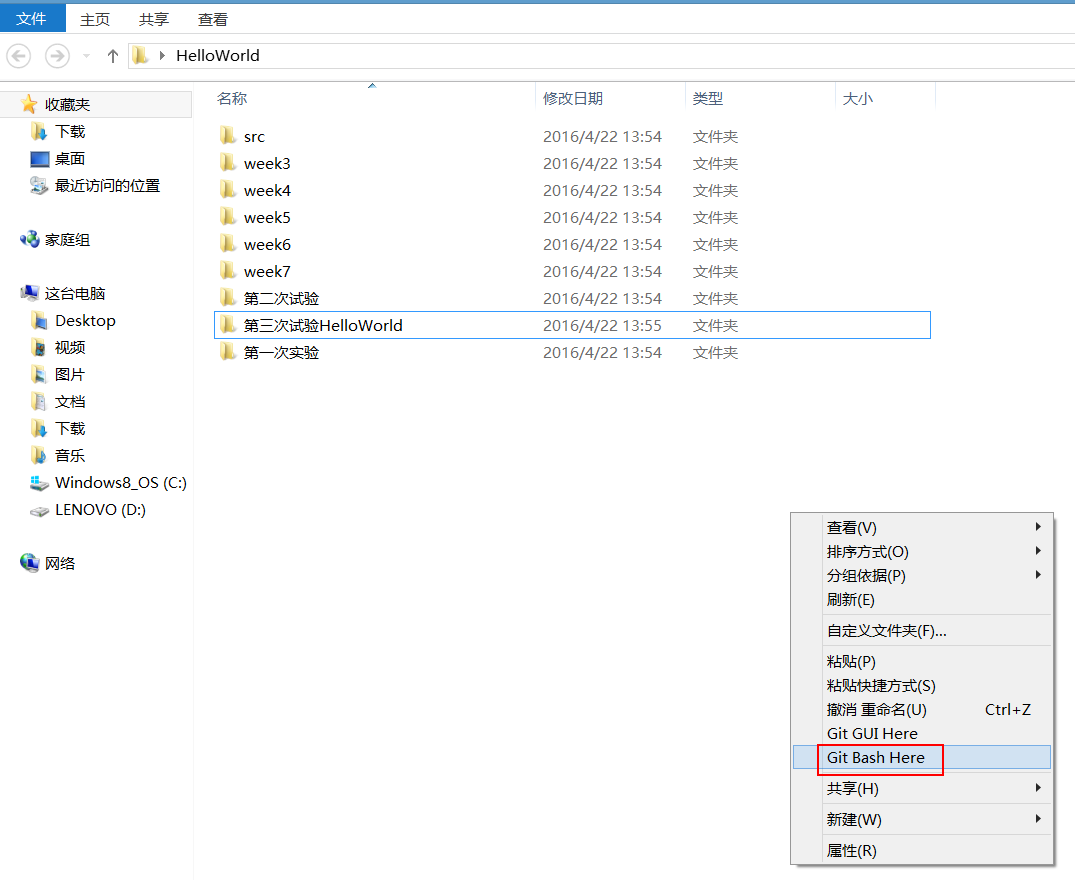Click the week6 folder name
Viewport: 1075px width, 880px height.
(x=267, y=244)
